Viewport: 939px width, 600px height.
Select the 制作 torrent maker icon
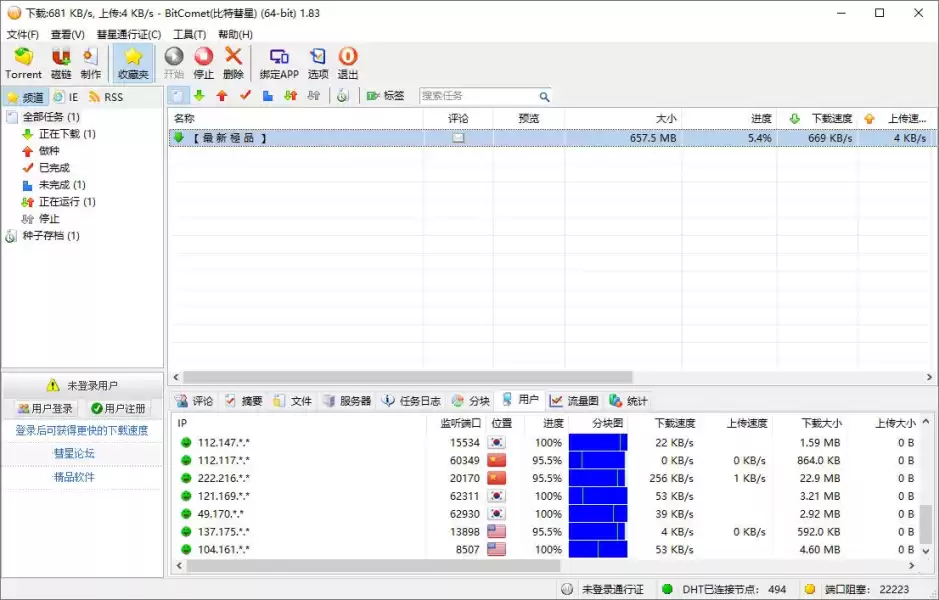coord(90,62)
